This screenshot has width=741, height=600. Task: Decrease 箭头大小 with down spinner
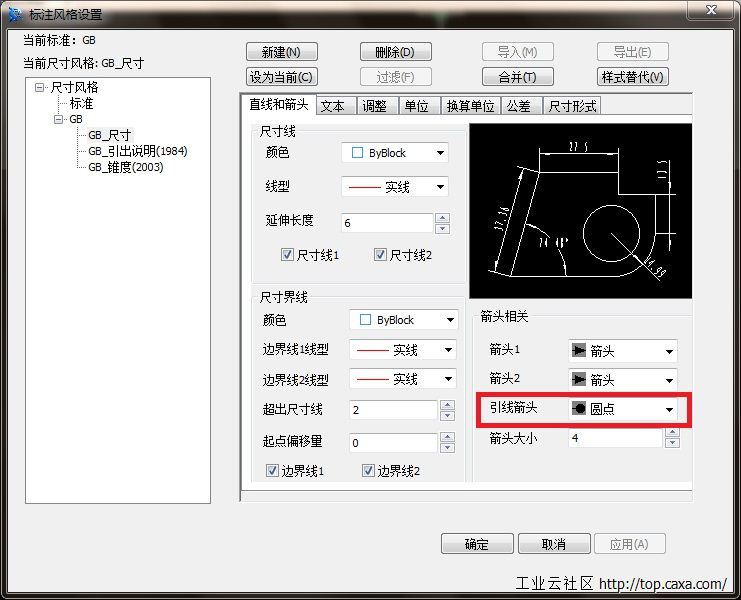[672, 443]
